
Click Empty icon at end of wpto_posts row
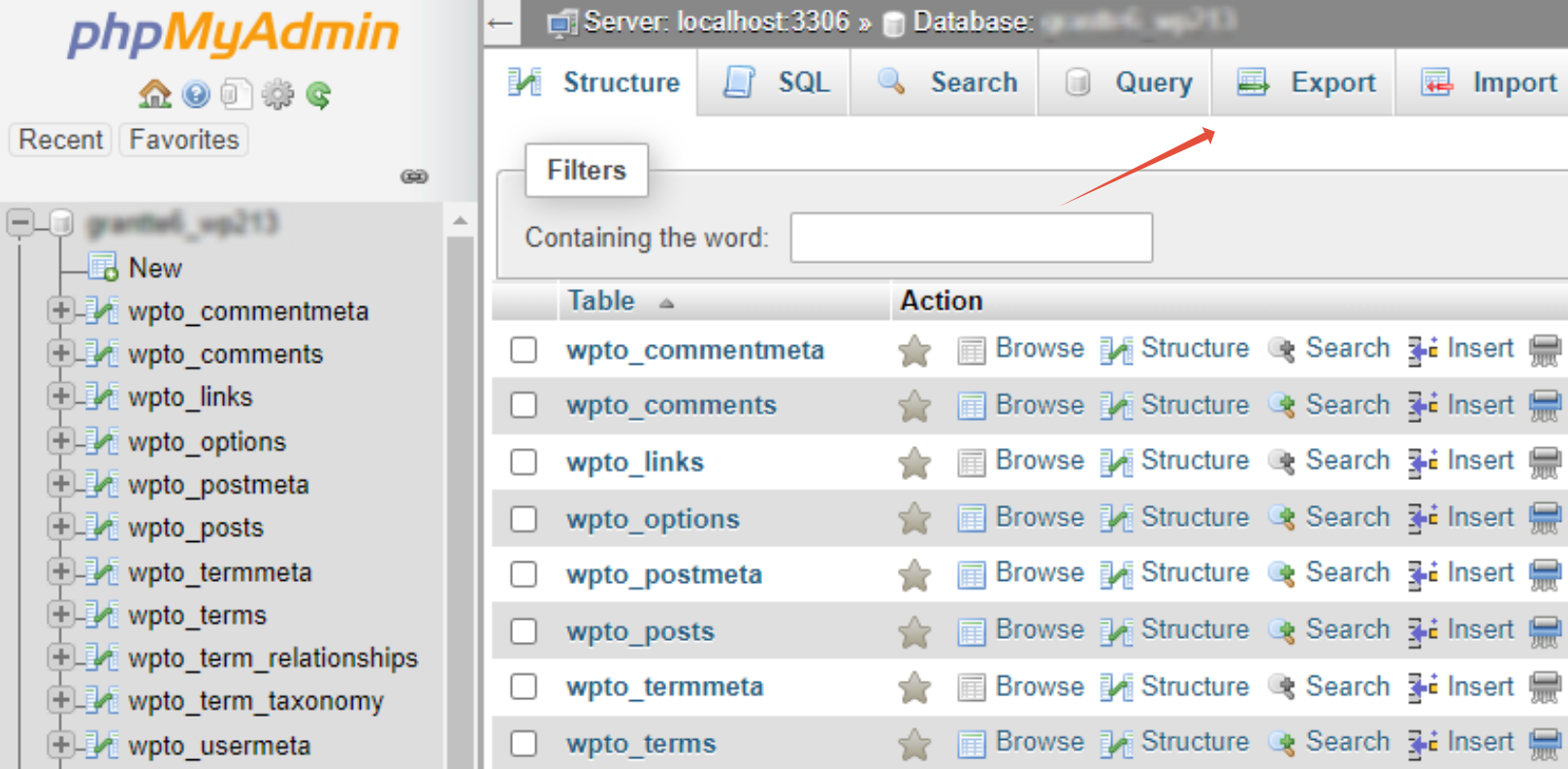(x=1545, y=631)
